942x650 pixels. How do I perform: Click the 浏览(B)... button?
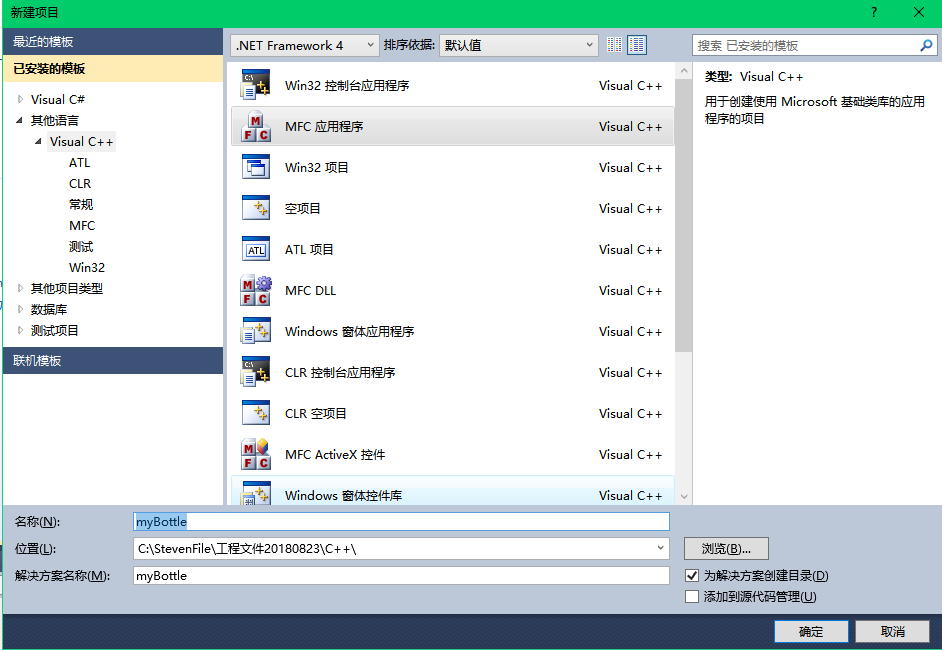(x=726, y=548)
